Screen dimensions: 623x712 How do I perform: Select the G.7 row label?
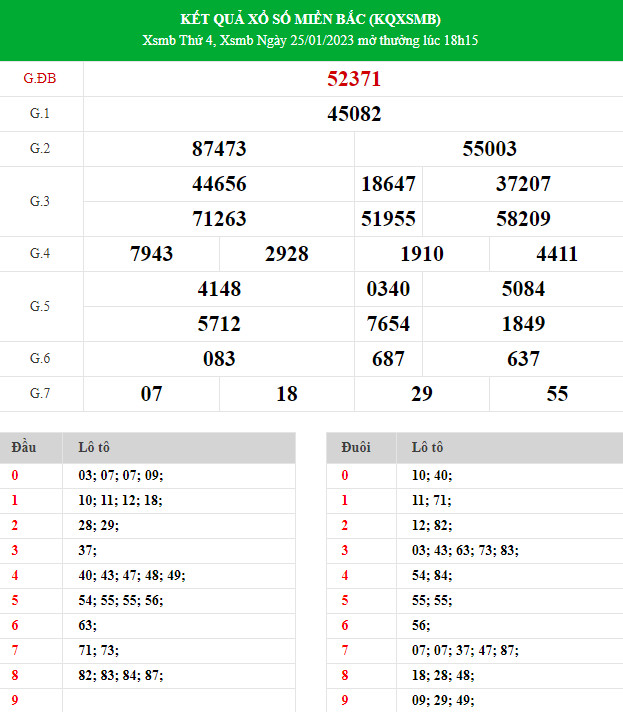pos(40,393)
